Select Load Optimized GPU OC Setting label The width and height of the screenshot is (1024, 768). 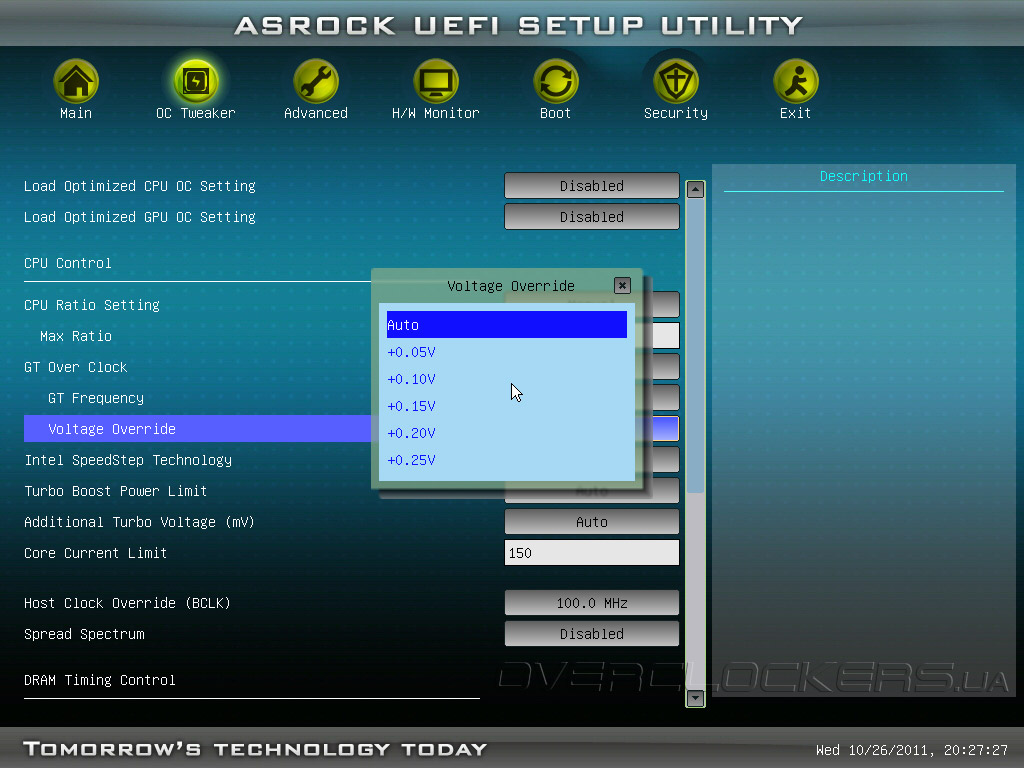140,217
